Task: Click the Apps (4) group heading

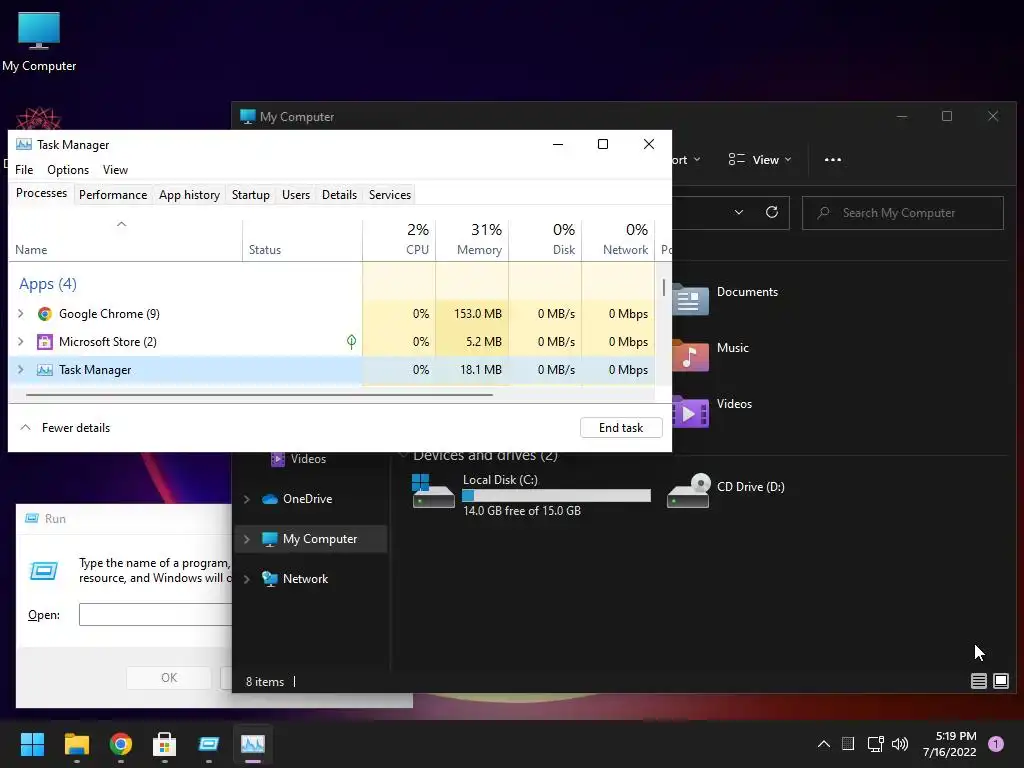Action: [x=48, y=284]
